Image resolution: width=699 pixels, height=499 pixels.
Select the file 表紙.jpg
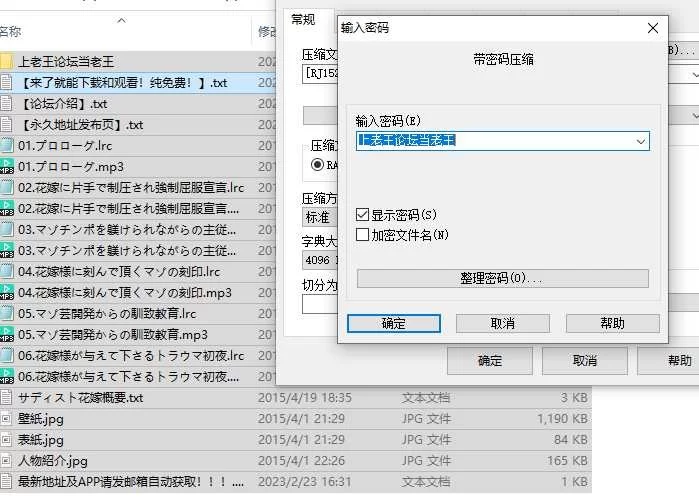[x=41, y=440]
